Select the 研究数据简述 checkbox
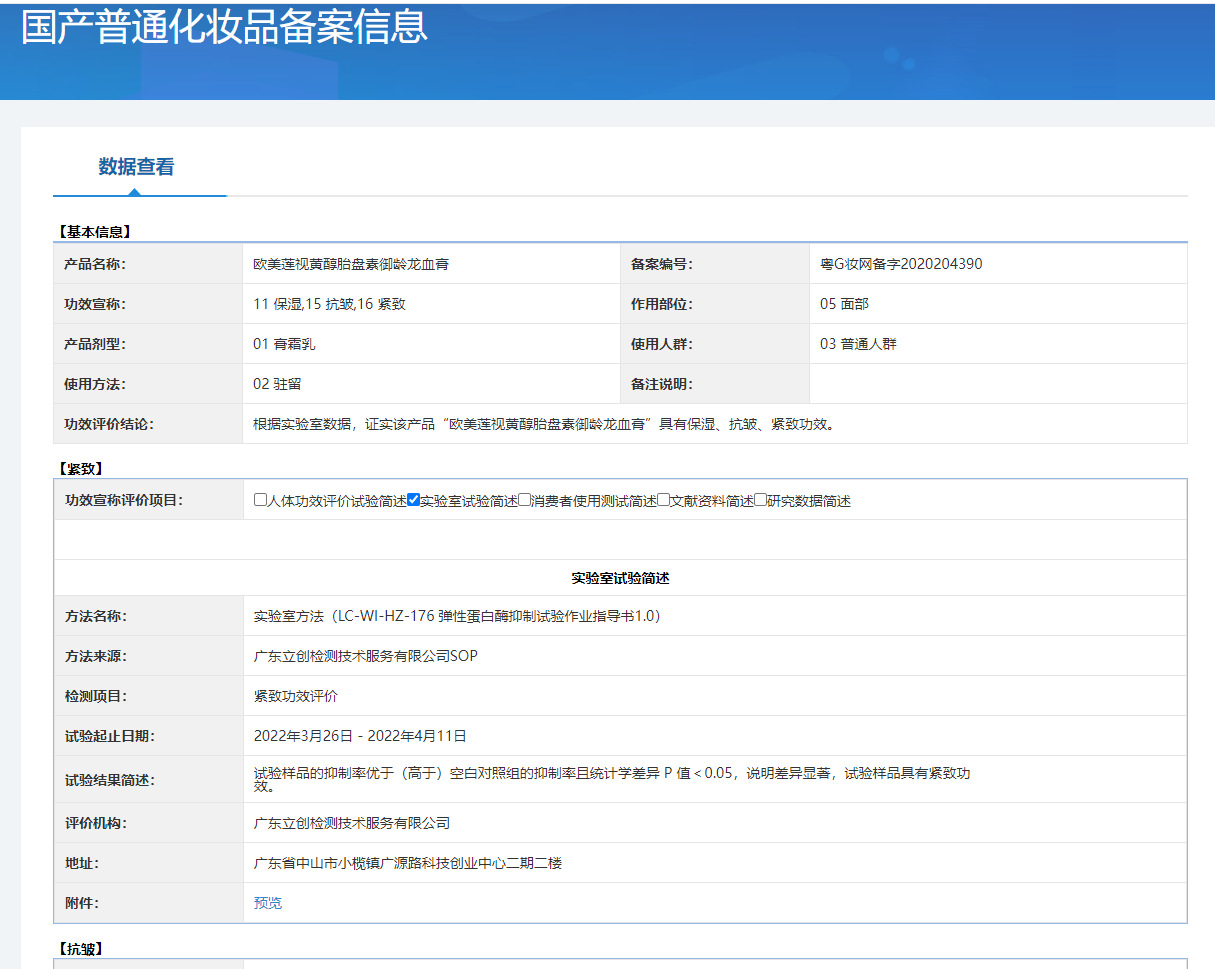The height and width of the screenshot is (969, 1215). point(760,500)
